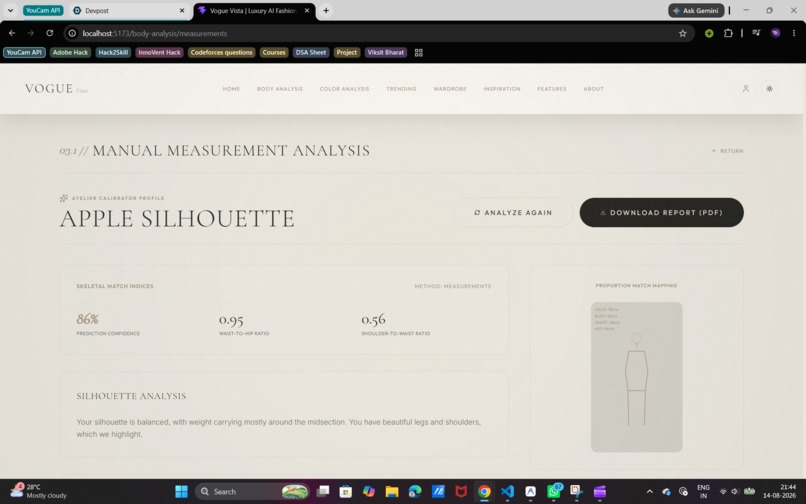Image resolution: width=806 pixels, height=504 pixels.
Task: Open the DSA Sheet bookmark
Action: [310, 52]
